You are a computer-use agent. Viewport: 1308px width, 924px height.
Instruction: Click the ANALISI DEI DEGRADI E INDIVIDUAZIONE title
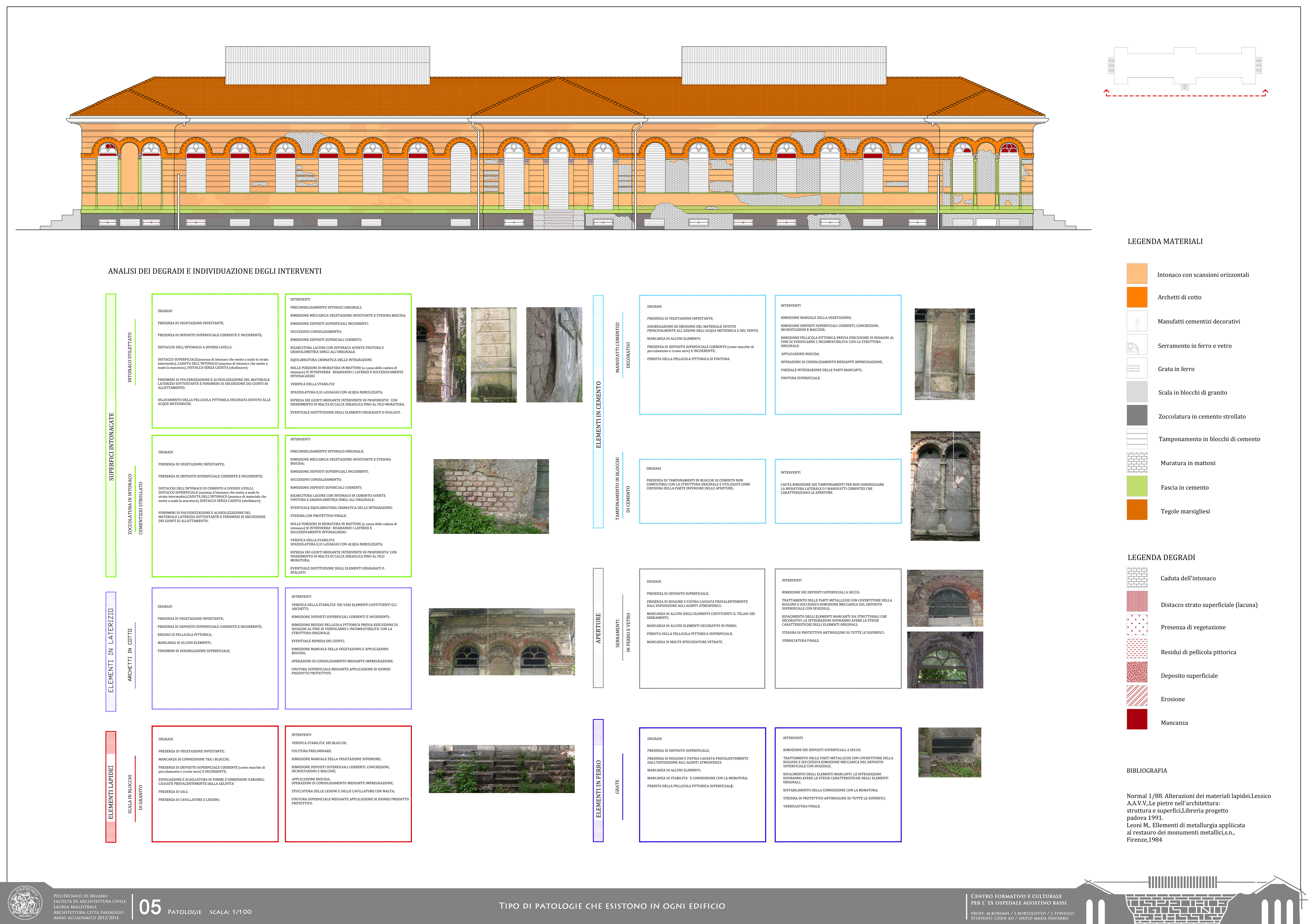point(215,271)
